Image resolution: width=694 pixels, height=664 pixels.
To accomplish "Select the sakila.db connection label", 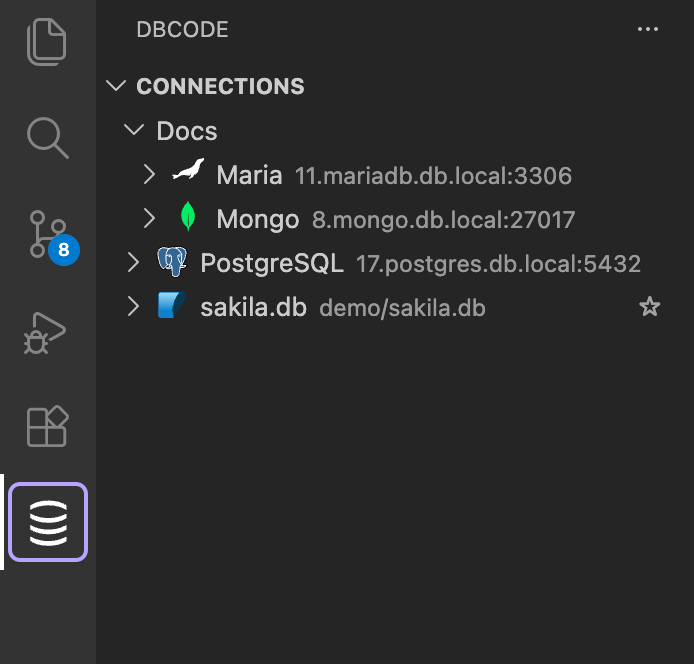I will click(253, 307).
